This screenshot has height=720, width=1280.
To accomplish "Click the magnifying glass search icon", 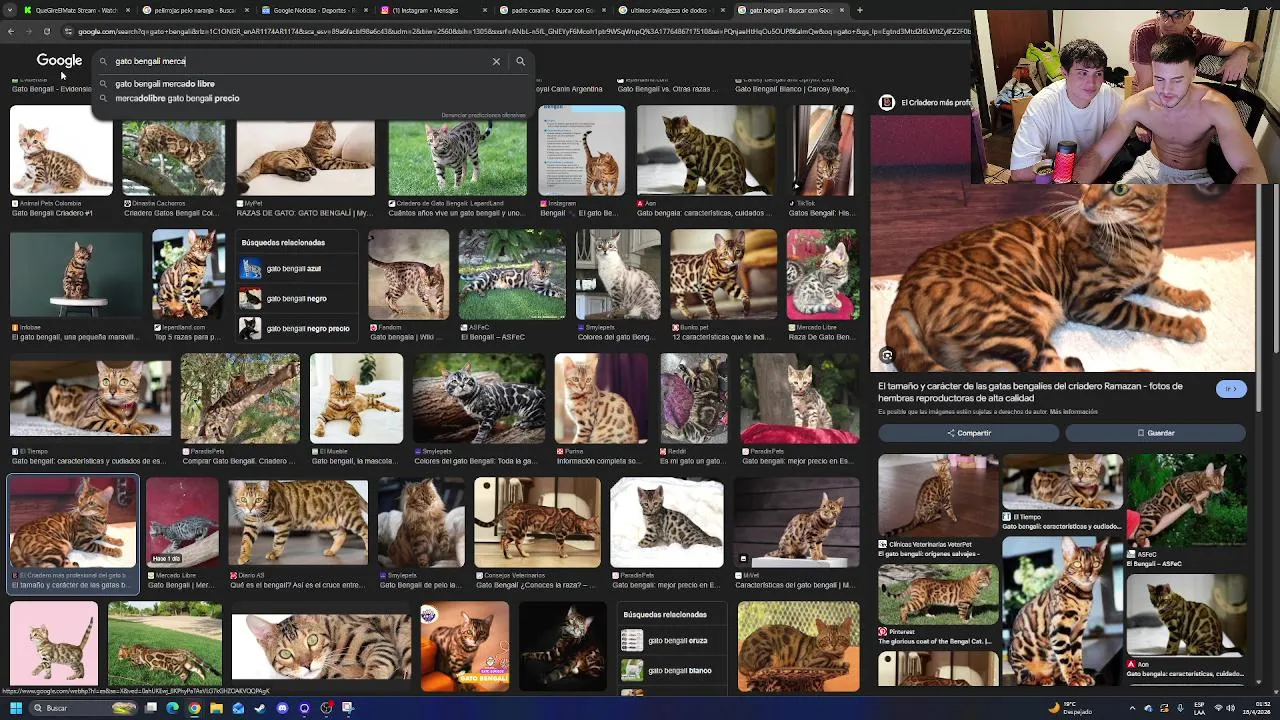I will click(x=520, y=61).
